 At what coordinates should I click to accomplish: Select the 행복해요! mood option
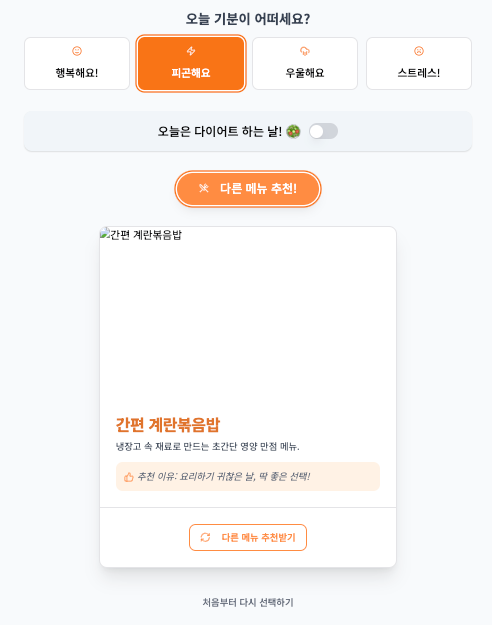pyautogui.click(x=77, y=63)
